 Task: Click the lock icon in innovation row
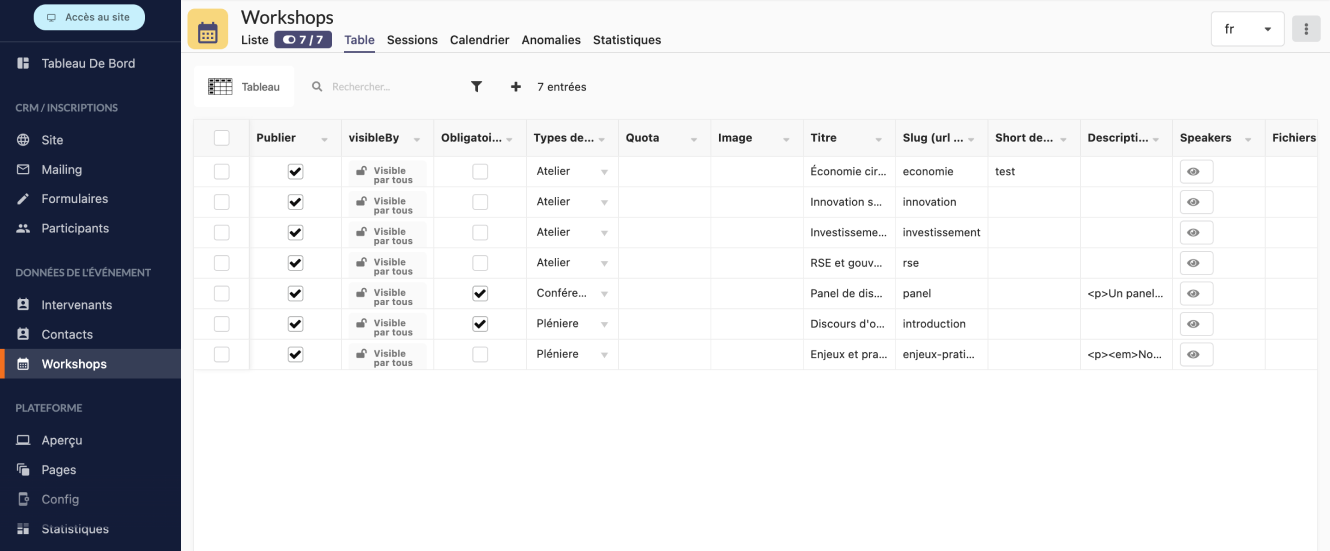tap(361, 202)
